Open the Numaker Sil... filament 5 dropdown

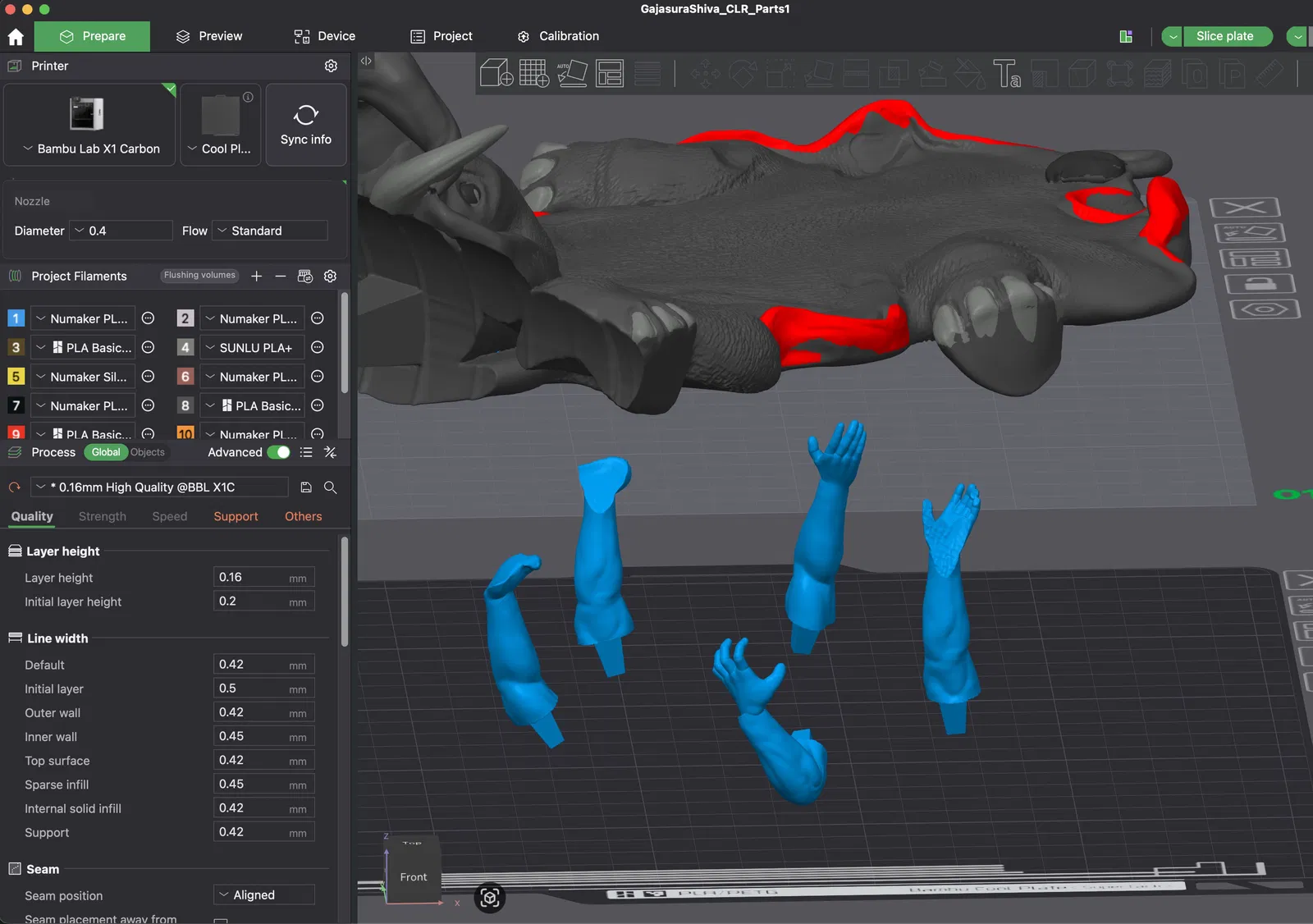click(83, 377)
